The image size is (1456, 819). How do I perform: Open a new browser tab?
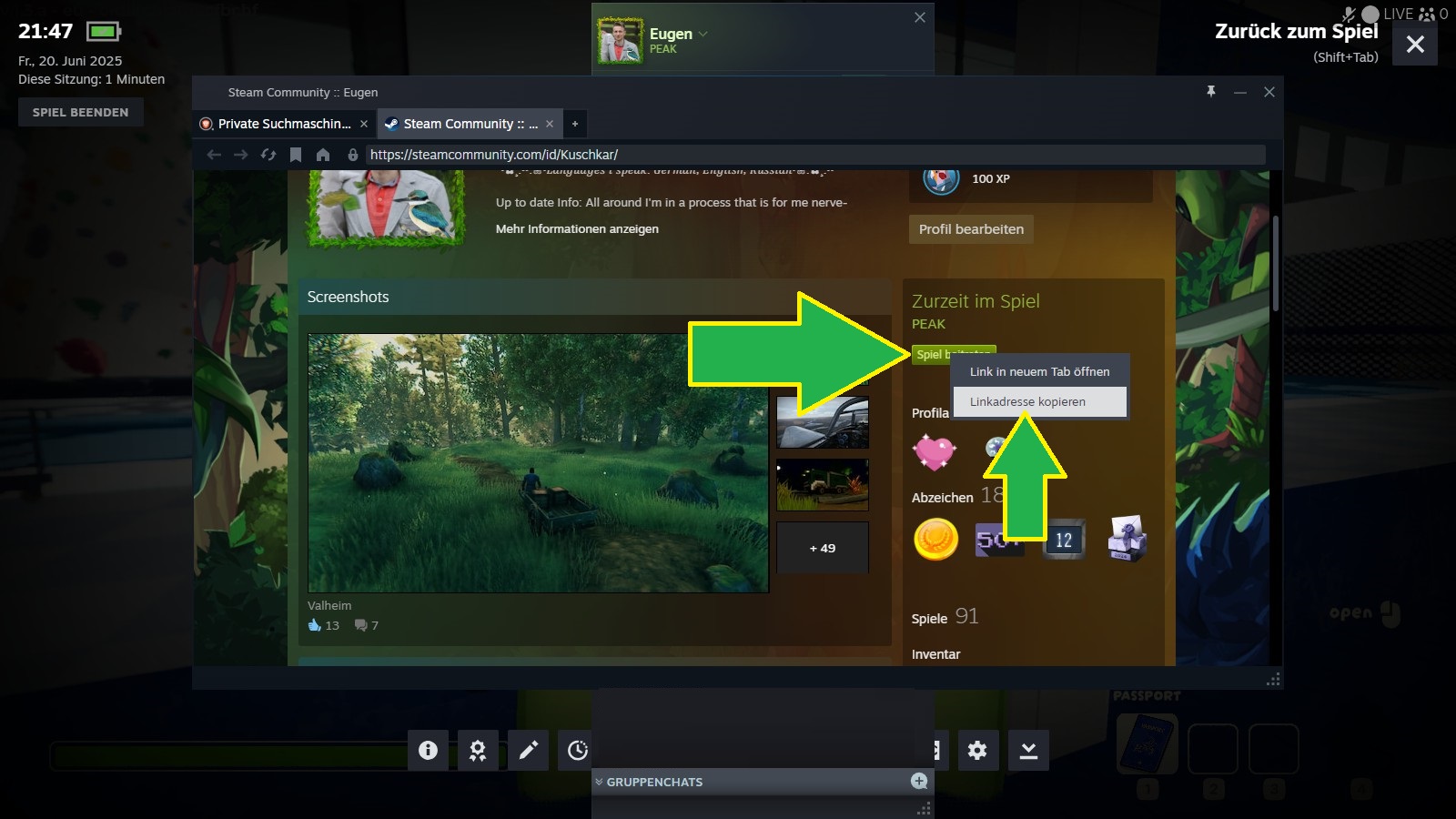[x=575, y=124]
